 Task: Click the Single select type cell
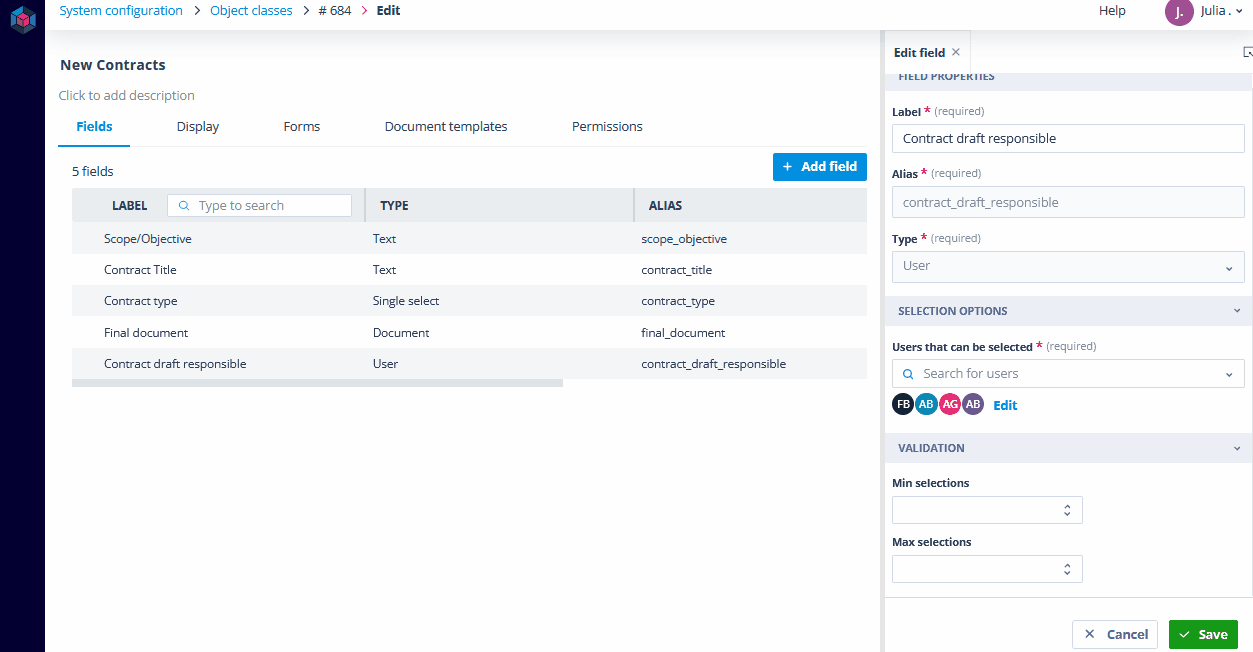coord(406,301)
